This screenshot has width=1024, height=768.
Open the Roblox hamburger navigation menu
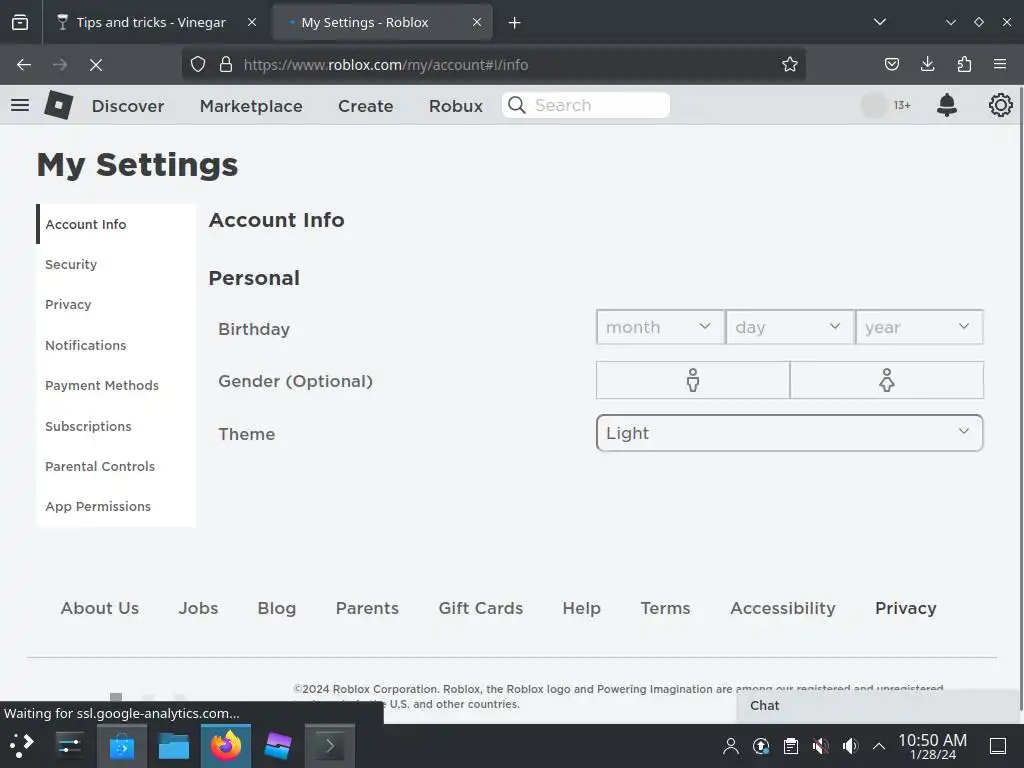point(20,105)
